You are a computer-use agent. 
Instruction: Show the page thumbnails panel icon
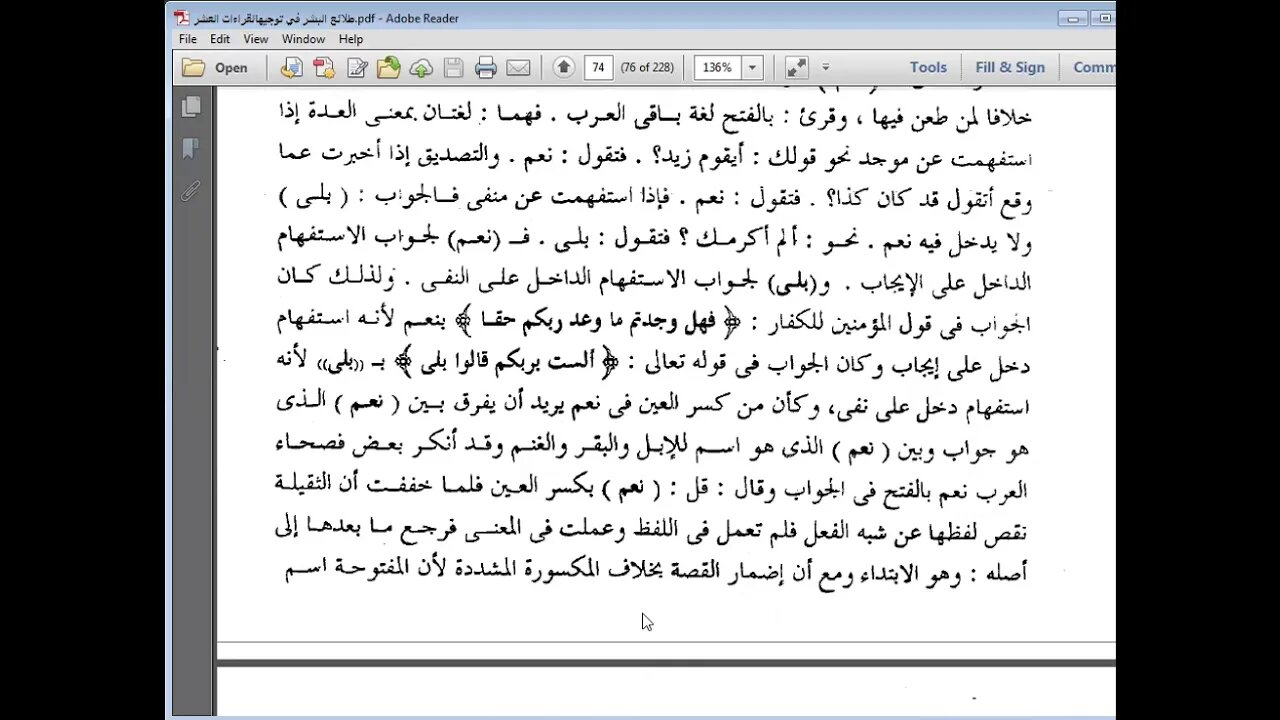pyautogui.click(x=191, y=107)
